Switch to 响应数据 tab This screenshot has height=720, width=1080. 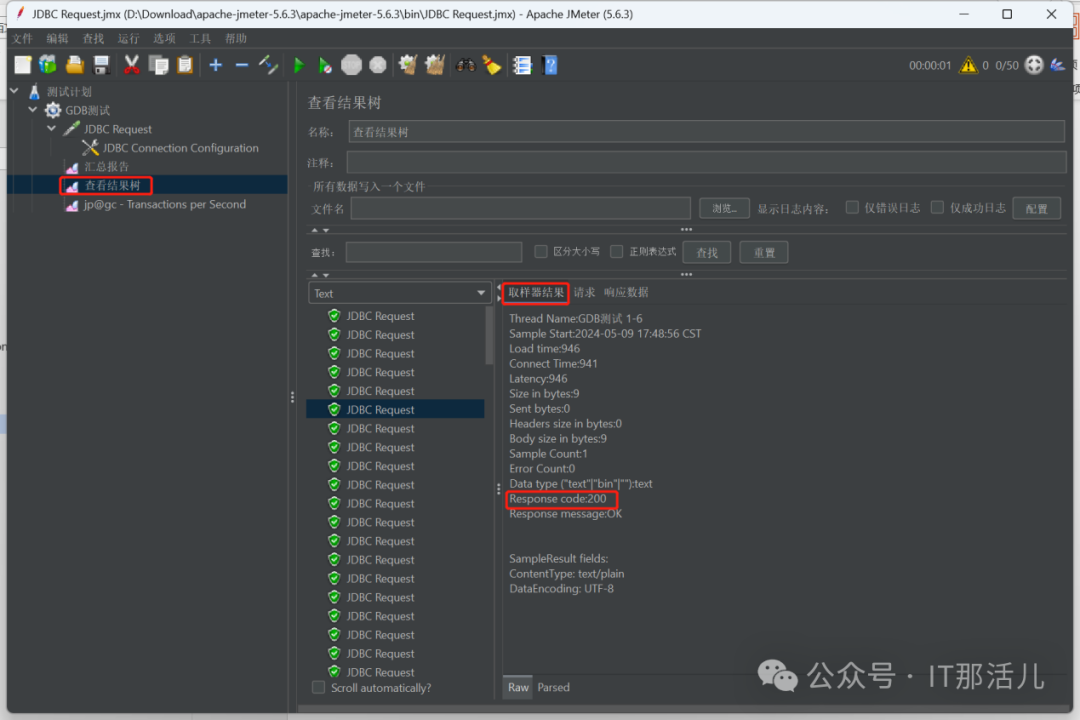[x=626, y=293]
